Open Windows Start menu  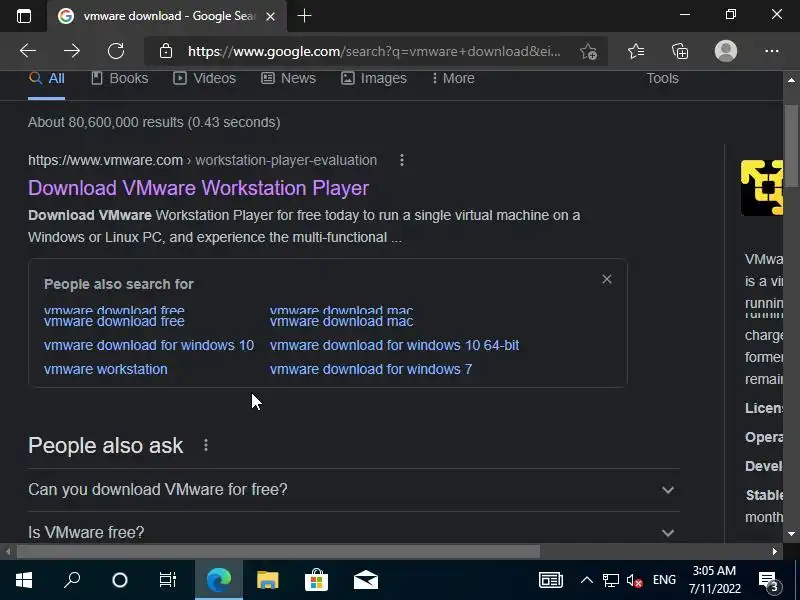coord(23,580)
